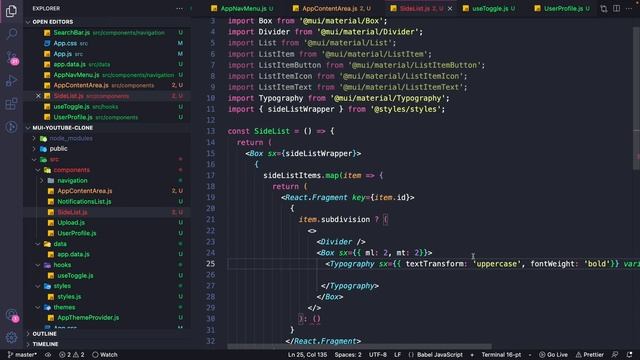Expand the navigation folder
This screenshot has width=640, height=360.
point(72,180)
